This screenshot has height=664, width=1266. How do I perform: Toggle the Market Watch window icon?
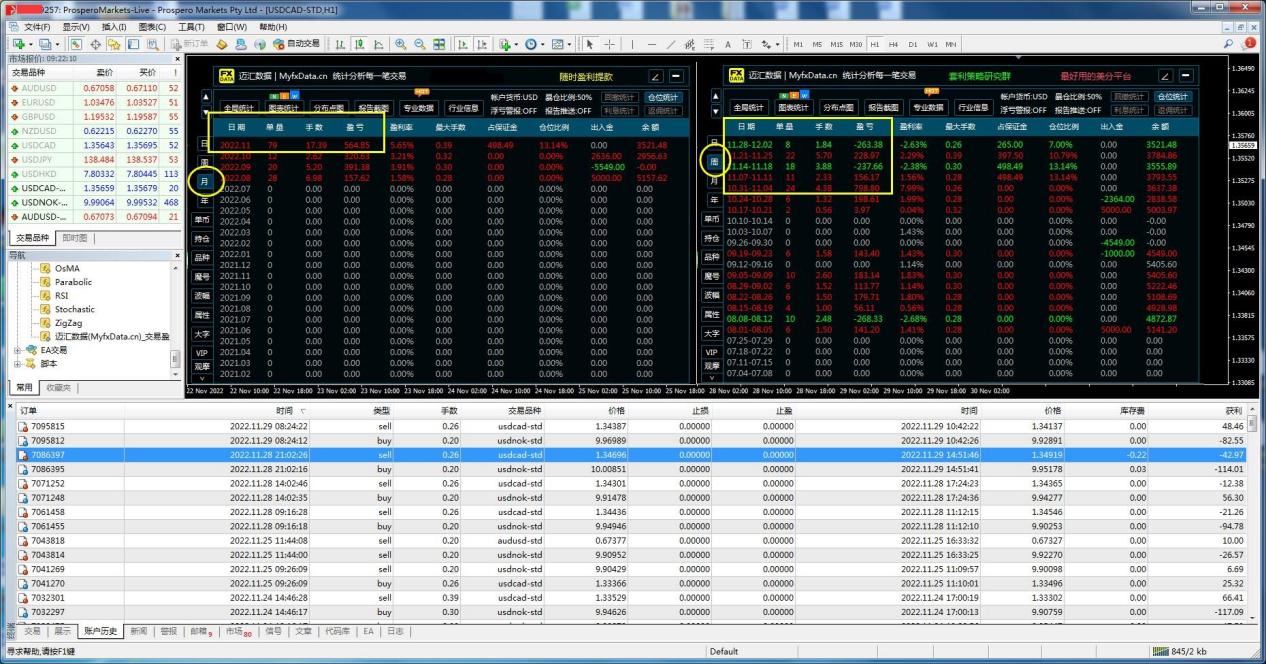76,44
